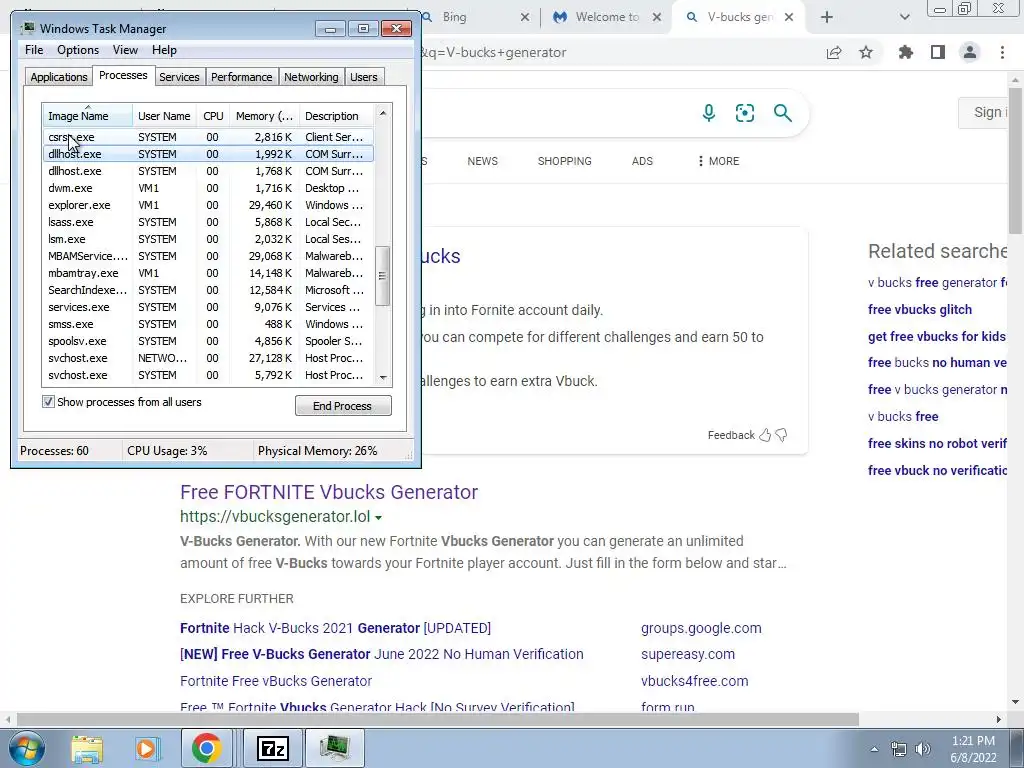Select MBAMService process row

coord(209,256)
